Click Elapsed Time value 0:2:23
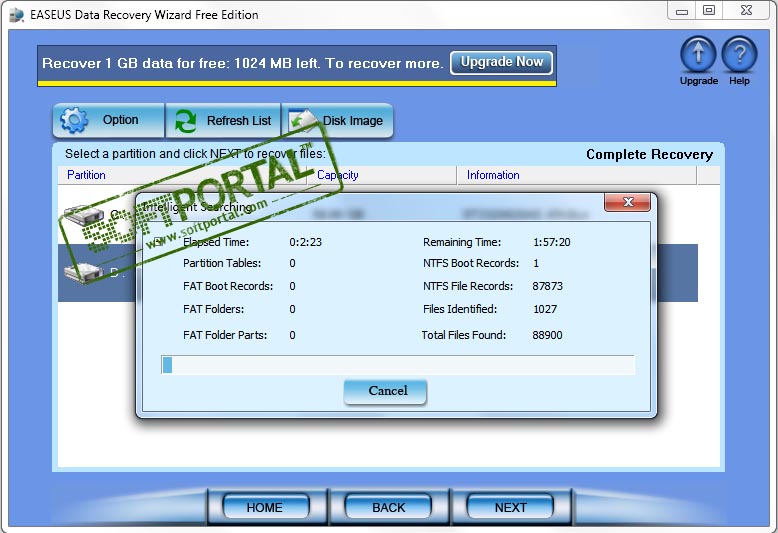The height and width of the screenshot is (533, 778). 306,242
